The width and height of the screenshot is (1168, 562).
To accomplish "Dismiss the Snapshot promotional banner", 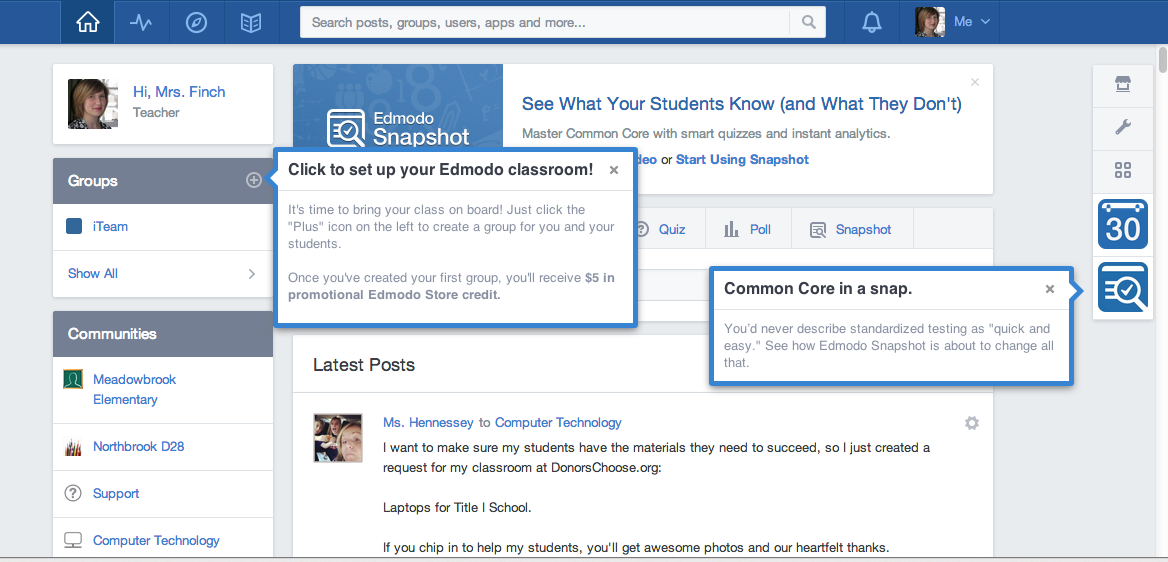I will tap(975, 82).
